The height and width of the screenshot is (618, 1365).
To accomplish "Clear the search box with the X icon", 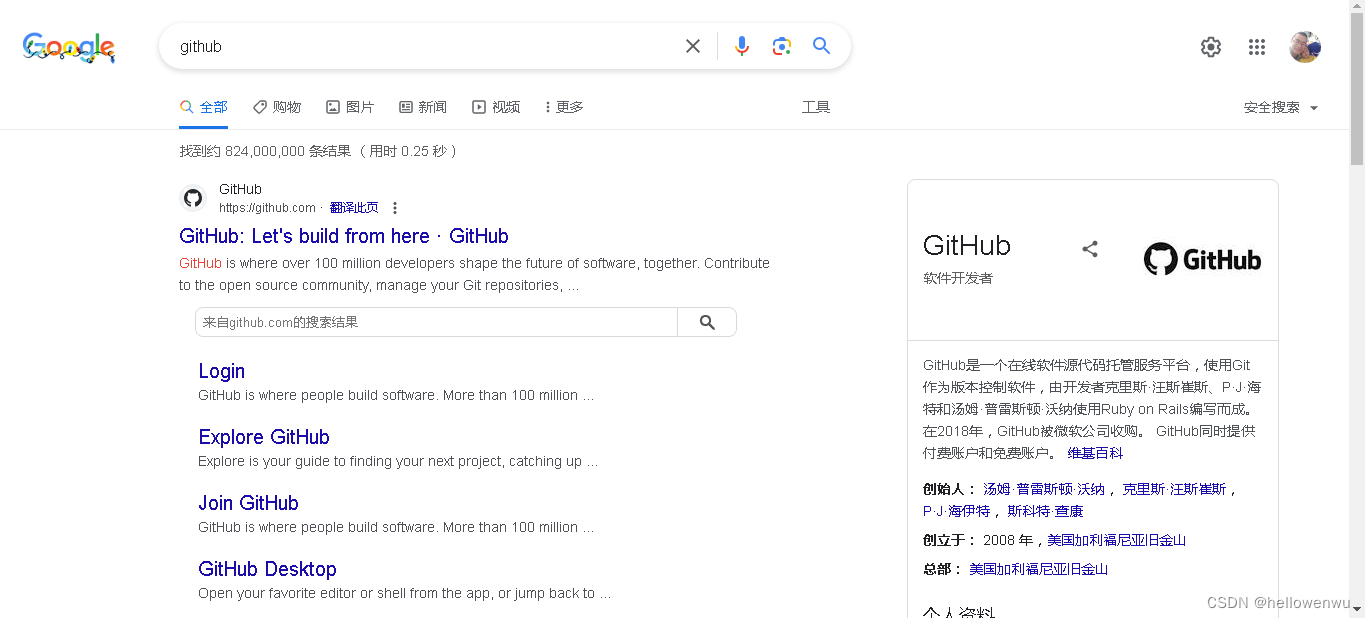I will [693, 46].
